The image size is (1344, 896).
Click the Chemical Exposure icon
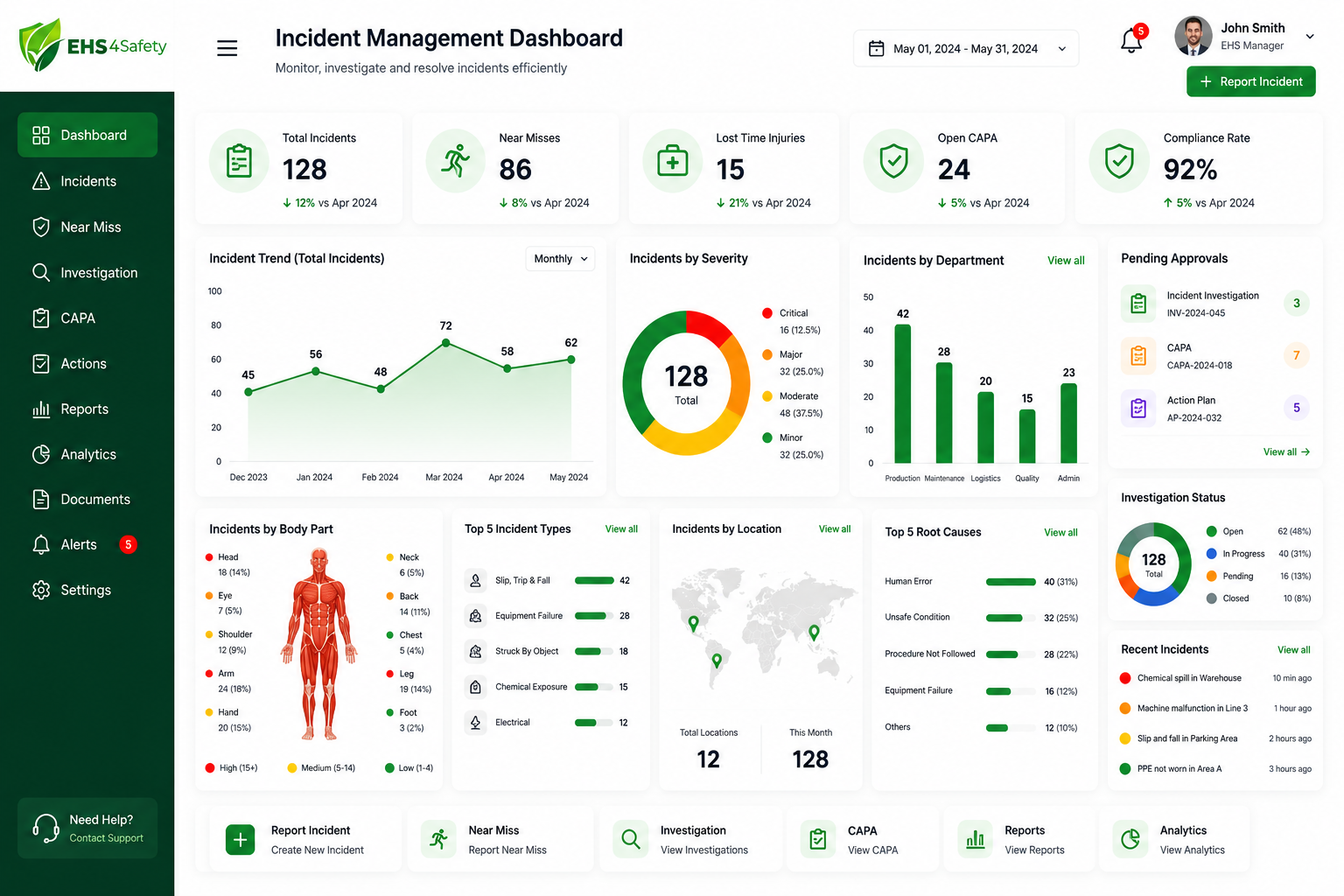click(475, 687)
